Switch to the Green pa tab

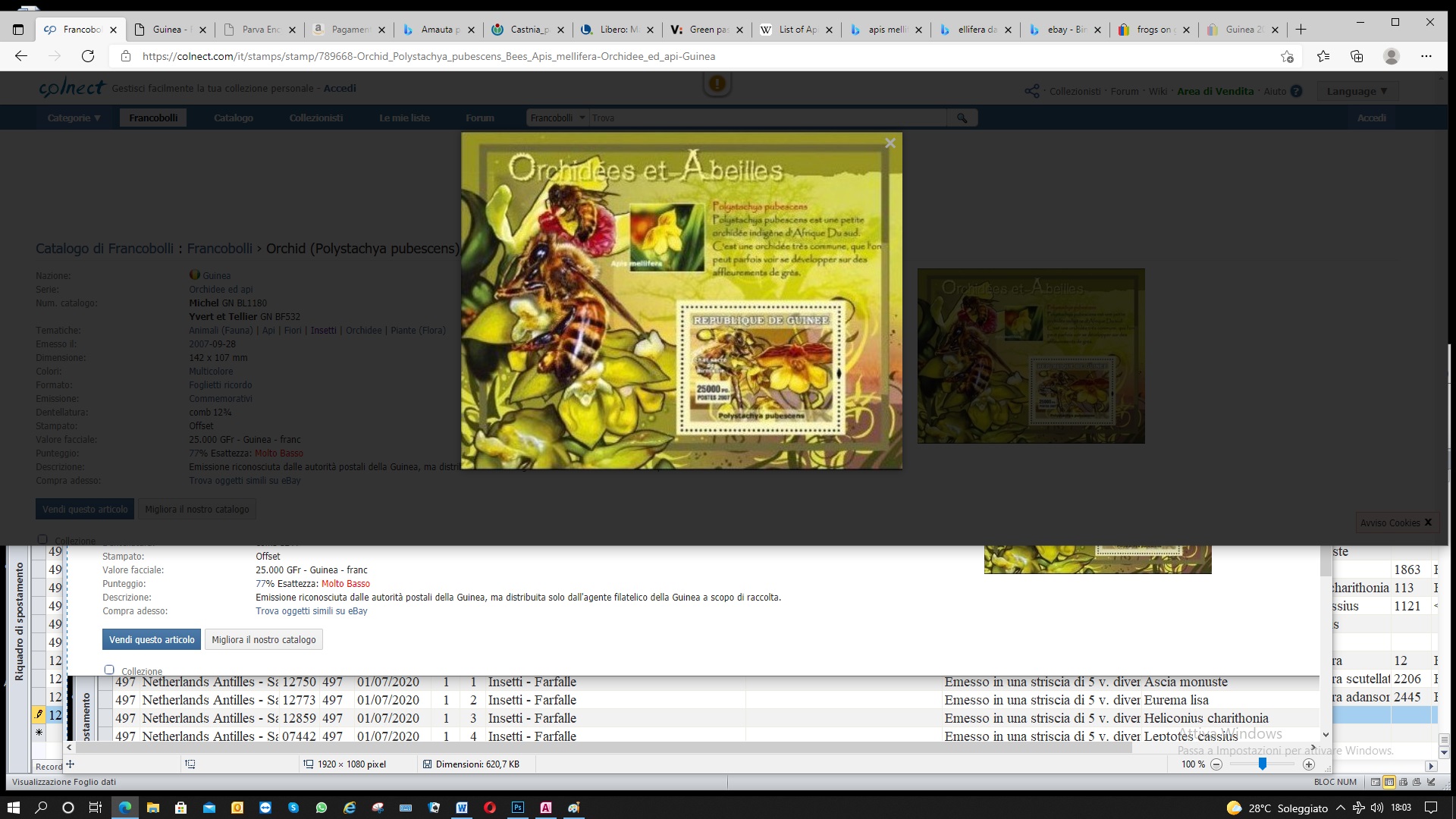(708, 30)
